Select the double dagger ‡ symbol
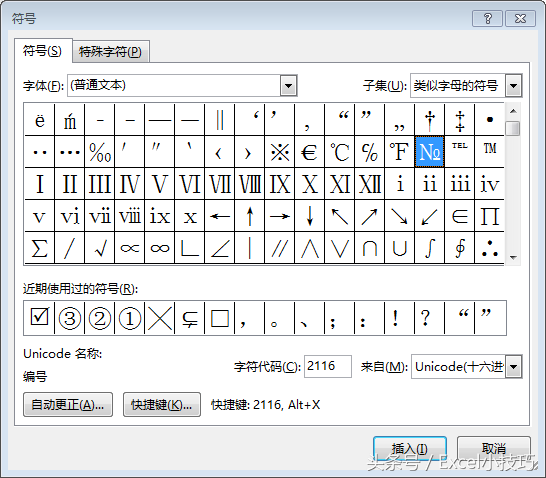Viewport: 546px width, 478px height. click(x=459, y=119)
